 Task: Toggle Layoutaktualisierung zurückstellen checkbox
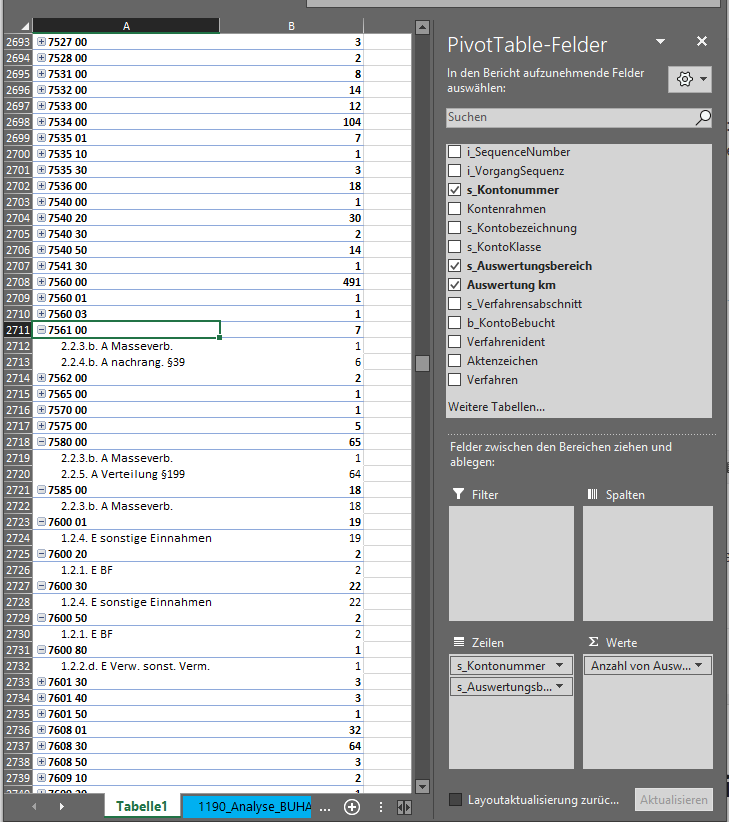pos(456,799)
